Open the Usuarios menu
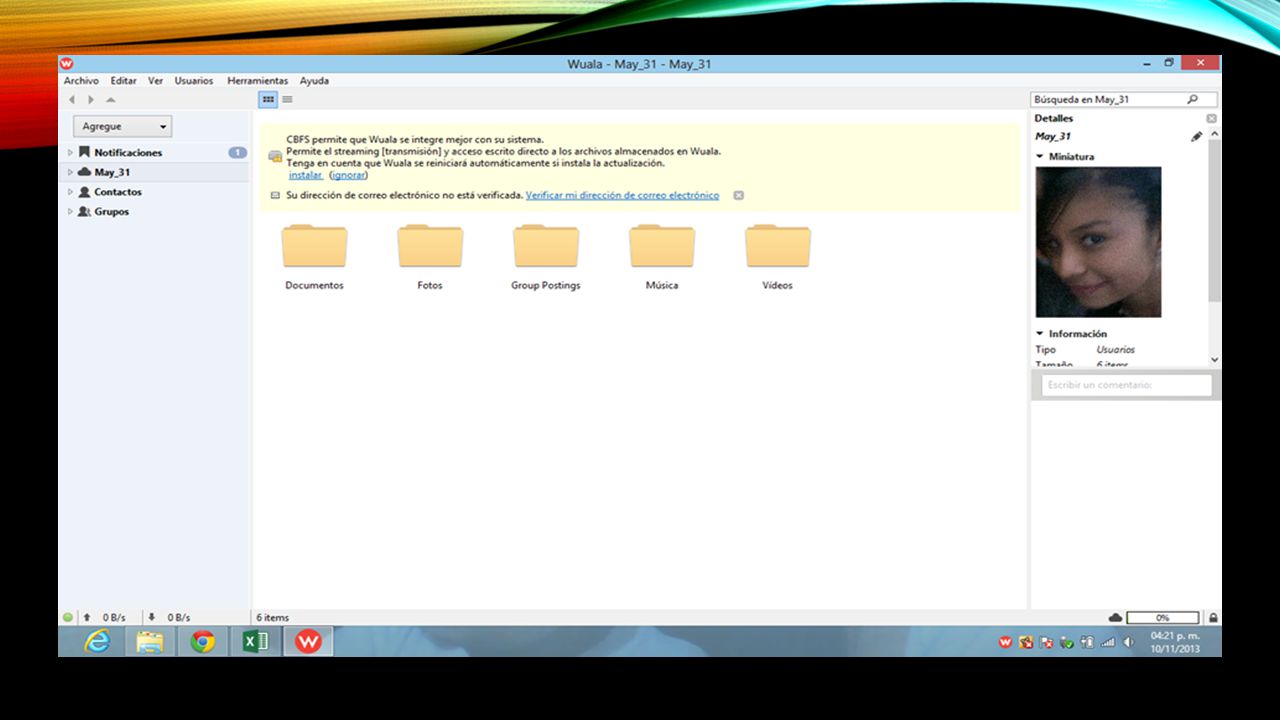This screenshot has width=1280, height=720. (194, 81)
